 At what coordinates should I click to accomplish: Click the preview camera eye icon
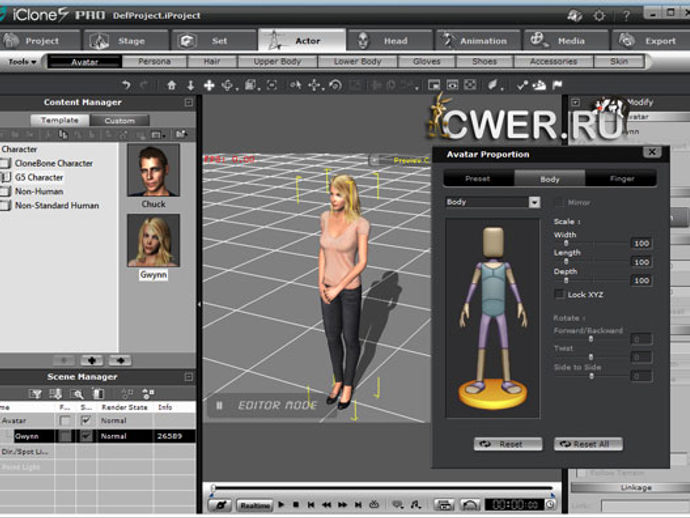pyautogui.click(x=452, y=85)
